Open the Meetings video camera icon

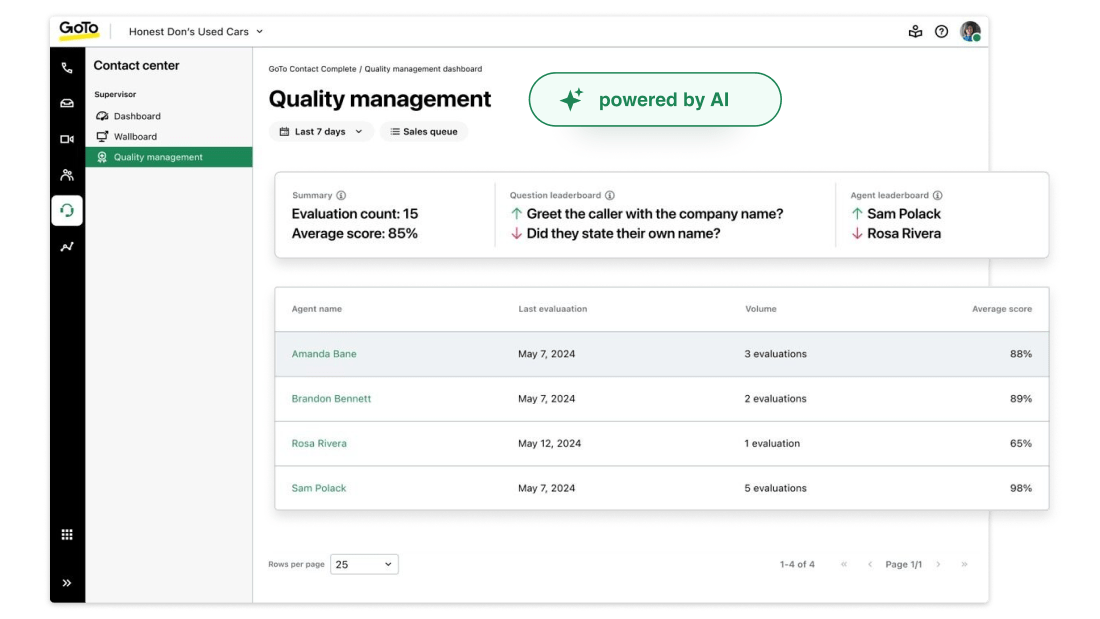[x=66, y=137]
